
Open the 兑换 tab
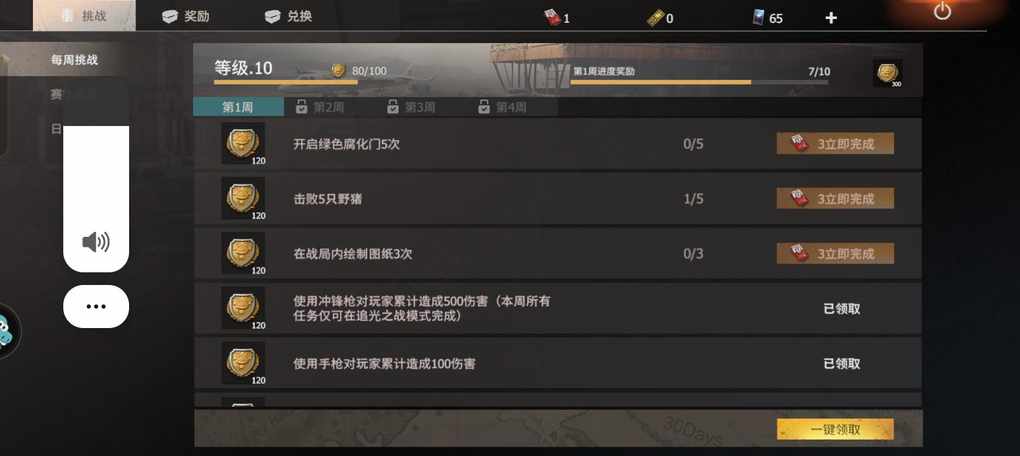(x=289, y=16)
